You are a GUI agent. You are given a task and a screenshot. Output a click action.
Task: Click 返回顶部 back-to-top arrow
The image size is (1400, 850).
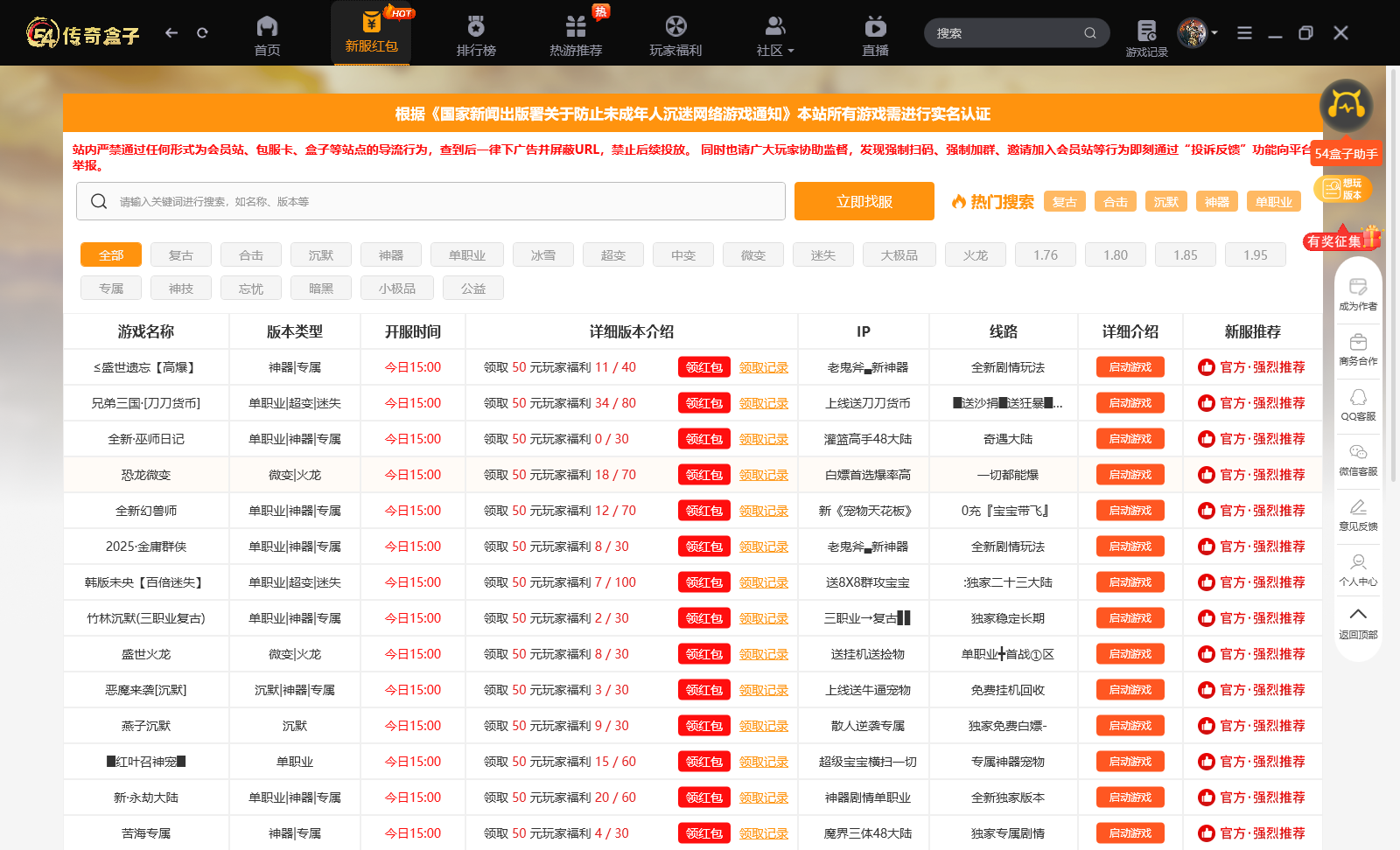pos(1358,623)
